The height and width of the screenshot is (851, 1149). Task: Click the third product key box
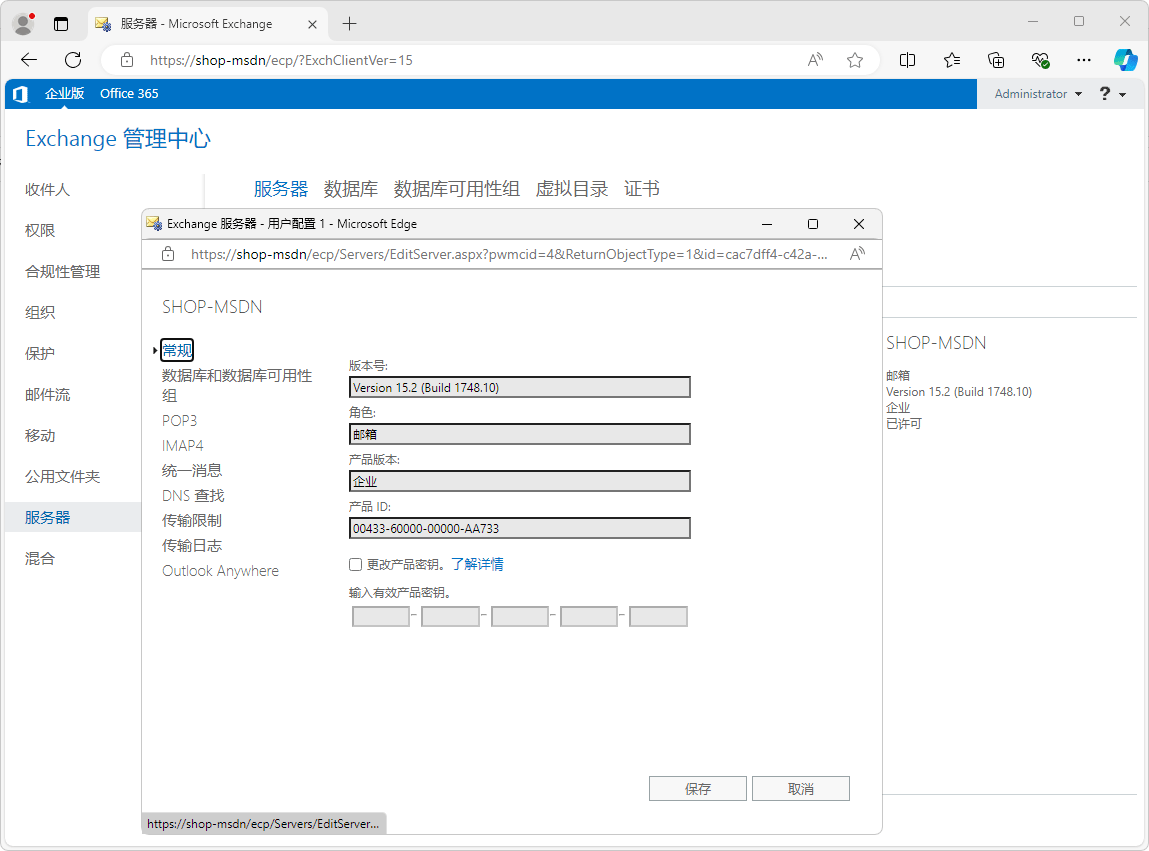click(x=520, y=616)
